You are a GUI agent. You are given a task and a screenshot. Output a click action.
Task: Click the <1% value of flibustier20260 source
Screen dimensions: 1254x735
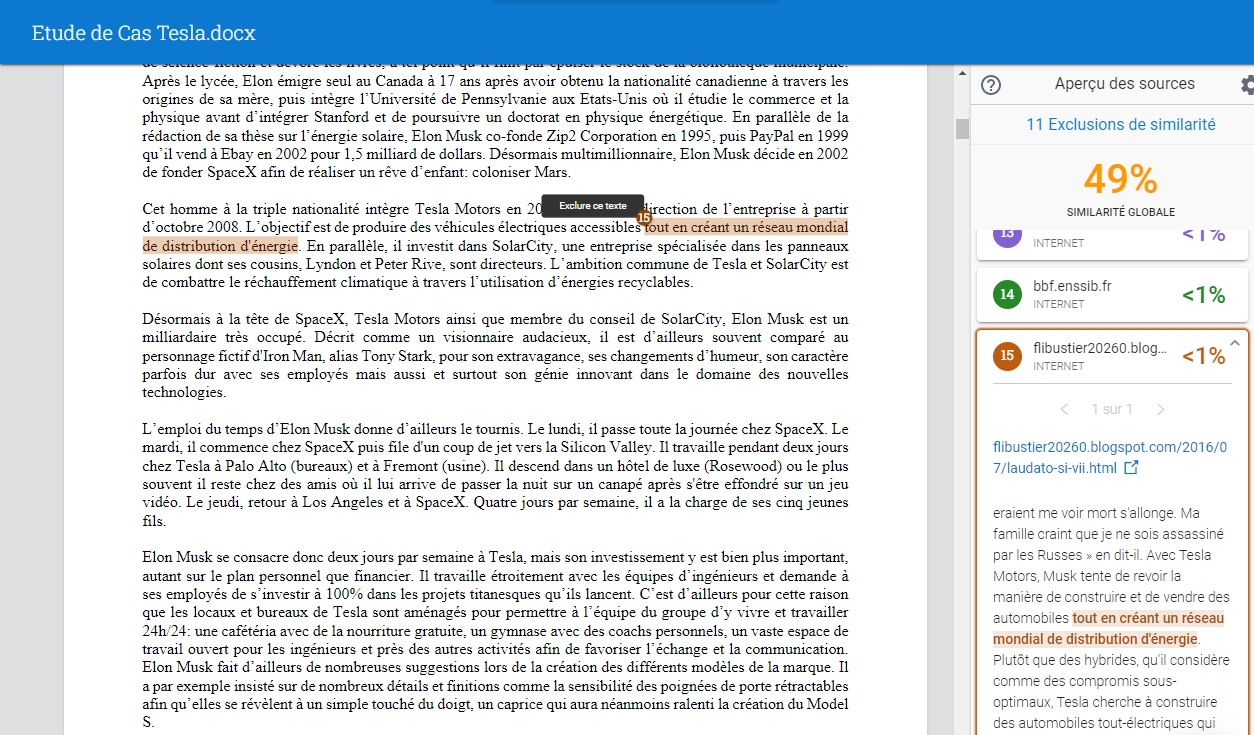click(1203, 355)
